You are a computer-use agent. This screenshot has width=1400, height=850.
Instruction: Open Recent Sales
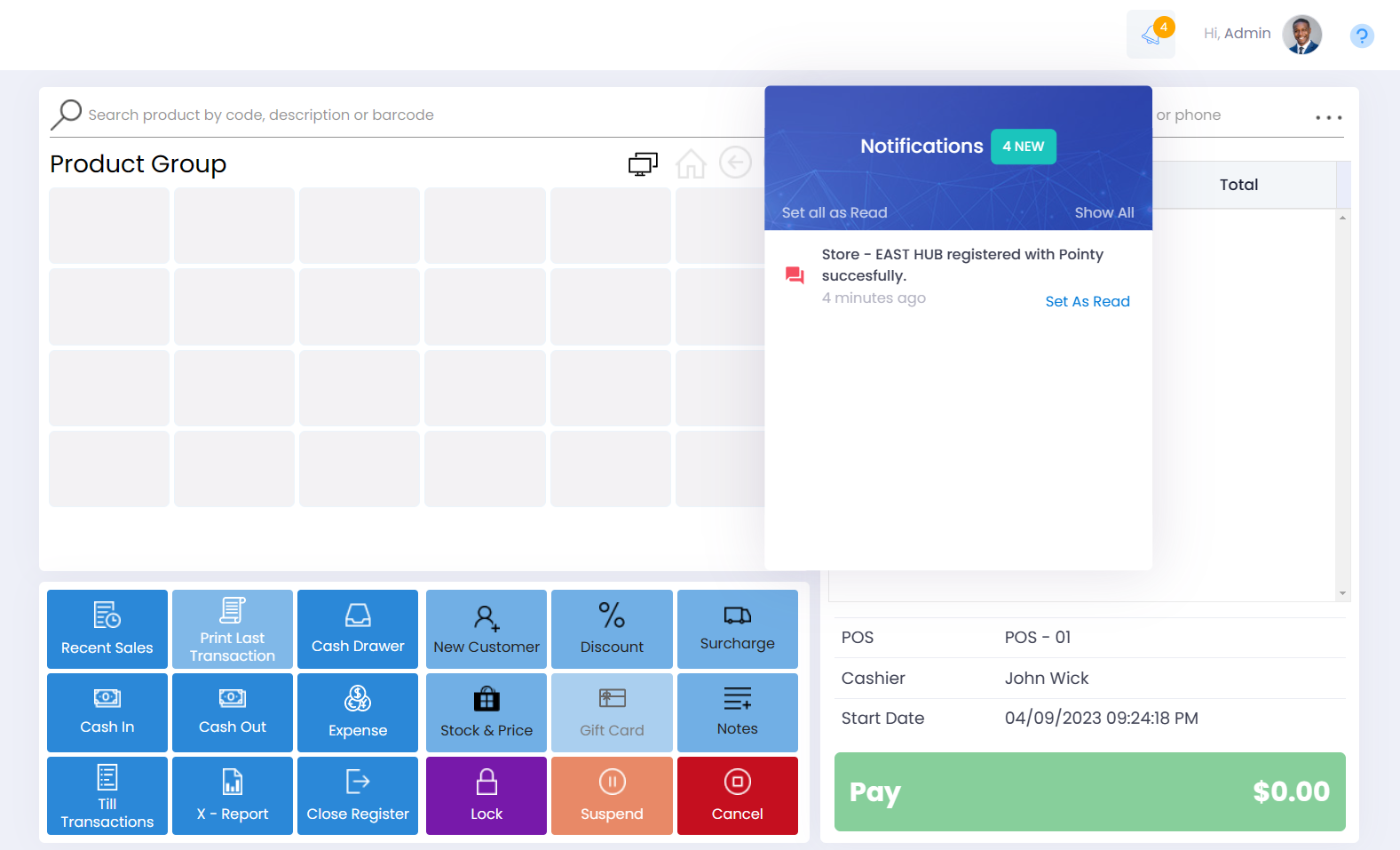pos(107,629)
